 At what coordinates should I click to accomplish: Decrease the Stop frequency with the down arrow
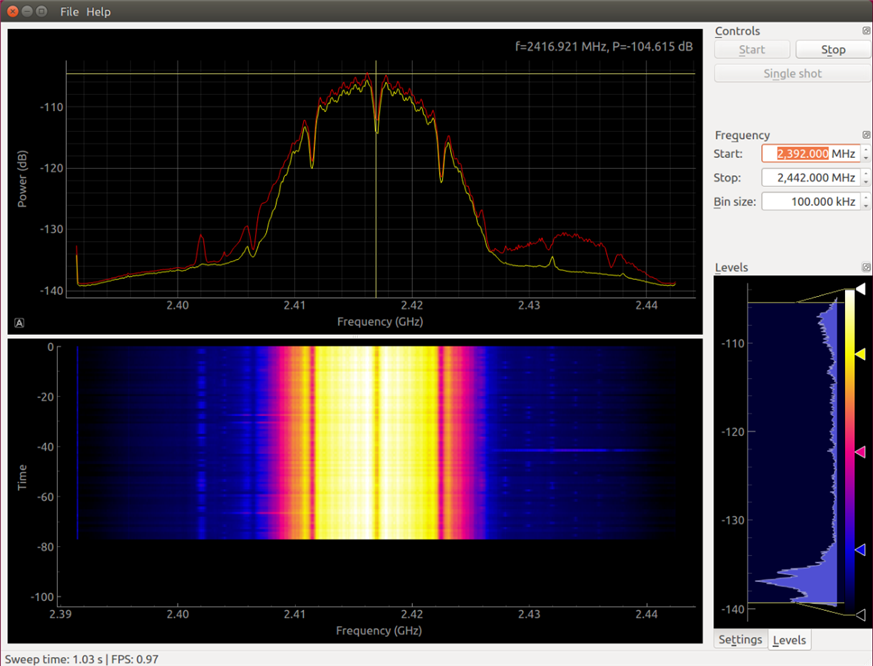(865, 182)
